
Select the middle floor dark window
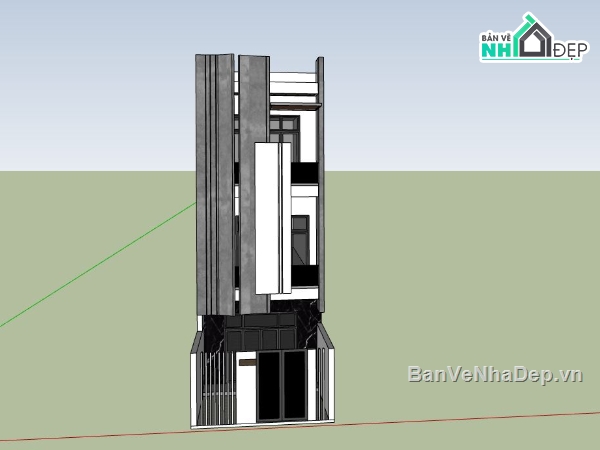click(300, 235)
